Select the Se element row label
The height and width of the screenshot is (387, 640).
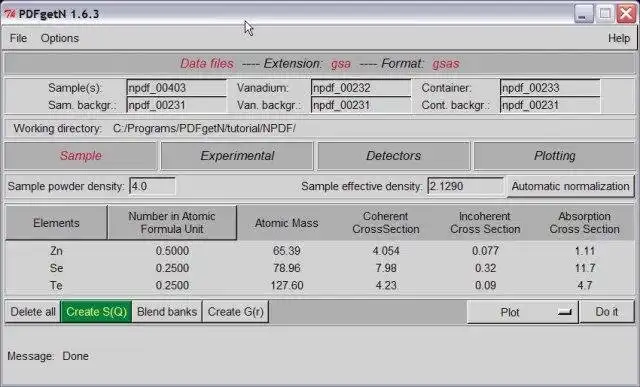coord(56,268)
